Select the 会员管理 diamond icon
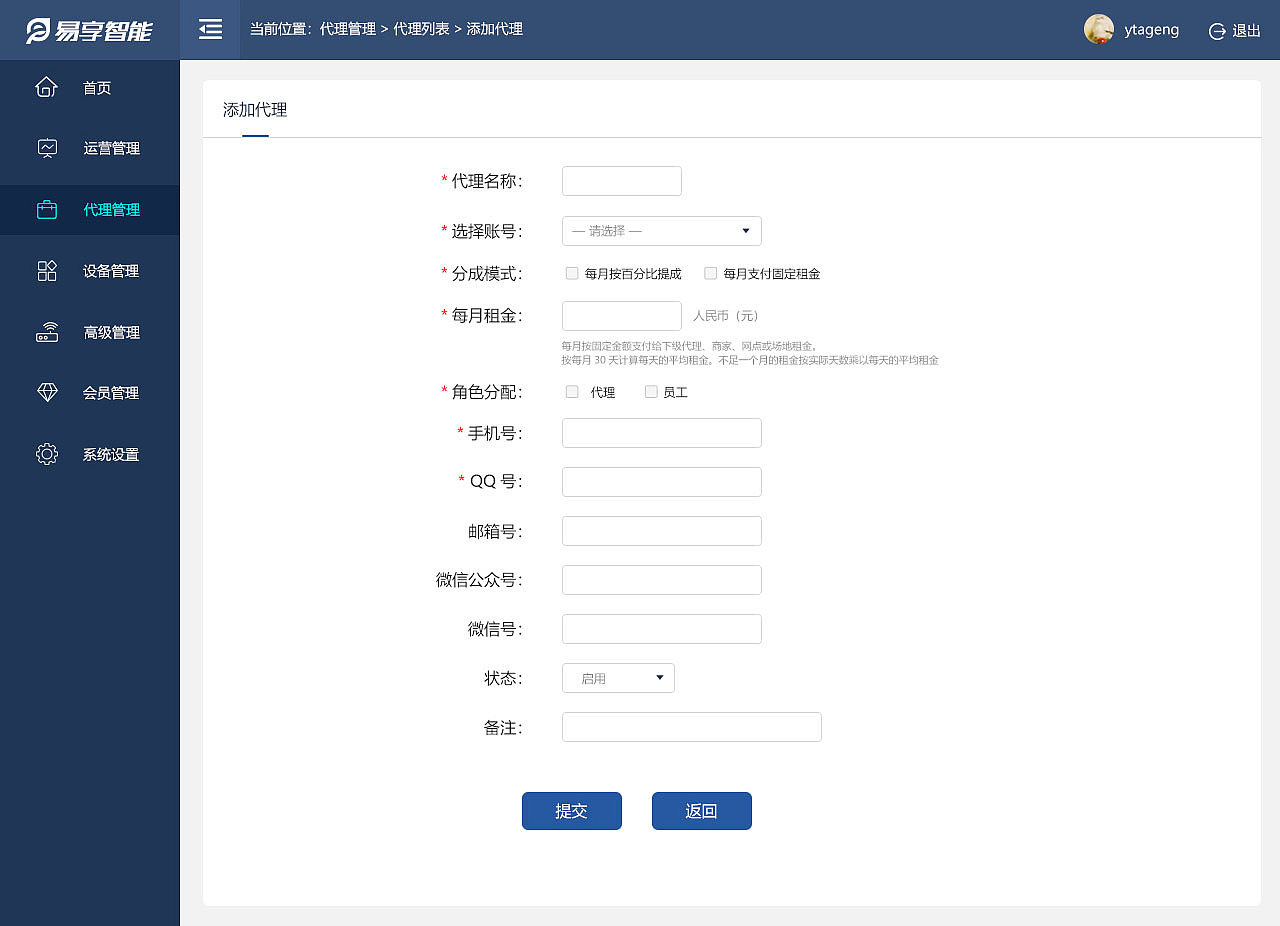The image size is (1280, 926). pyautogui.click(x=46, y=393)
